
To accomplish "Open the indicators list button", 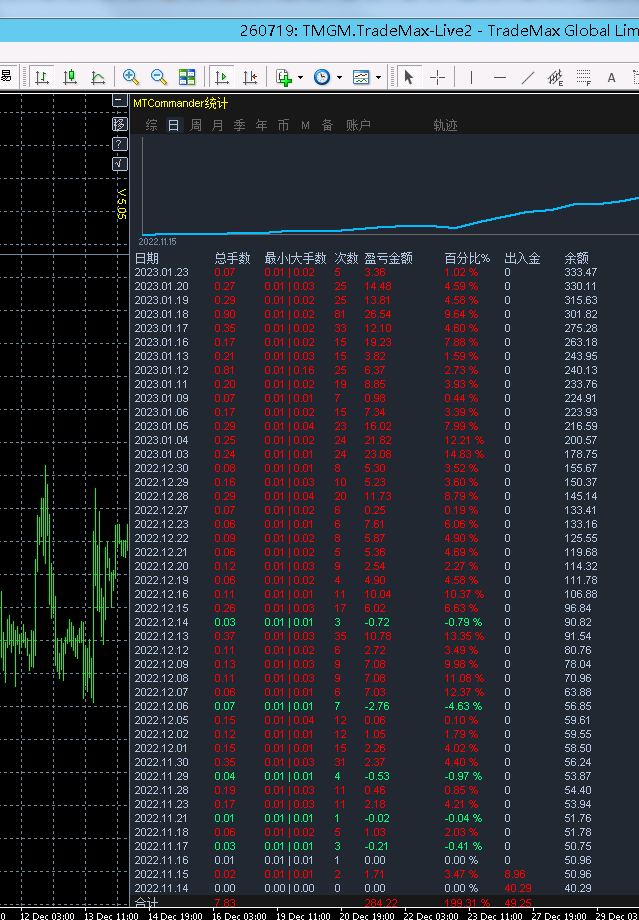I will [x=284, y=77].
